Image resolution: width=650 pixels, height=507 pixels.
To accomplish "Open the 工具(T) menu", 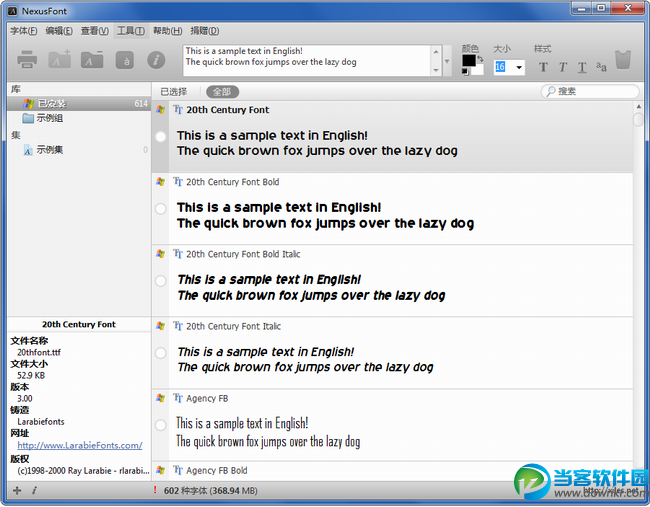I will click(131, 31).
